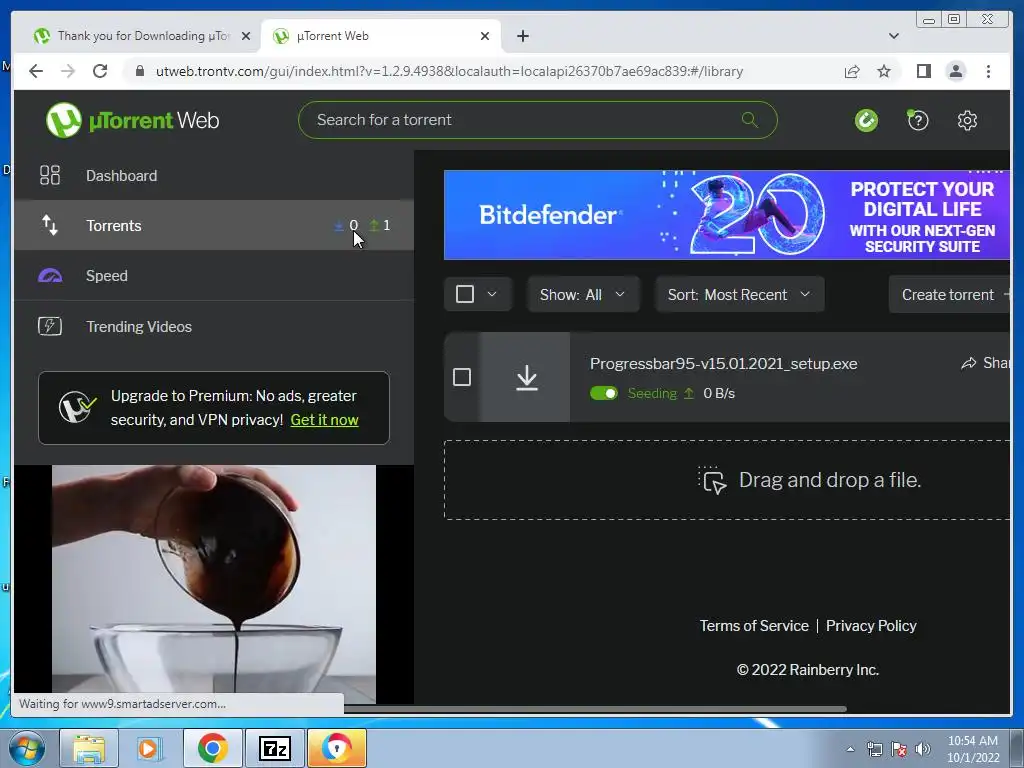Open File Explorer from taskbar
This screenshot has width=1024, height=768.
click(89, 748)
